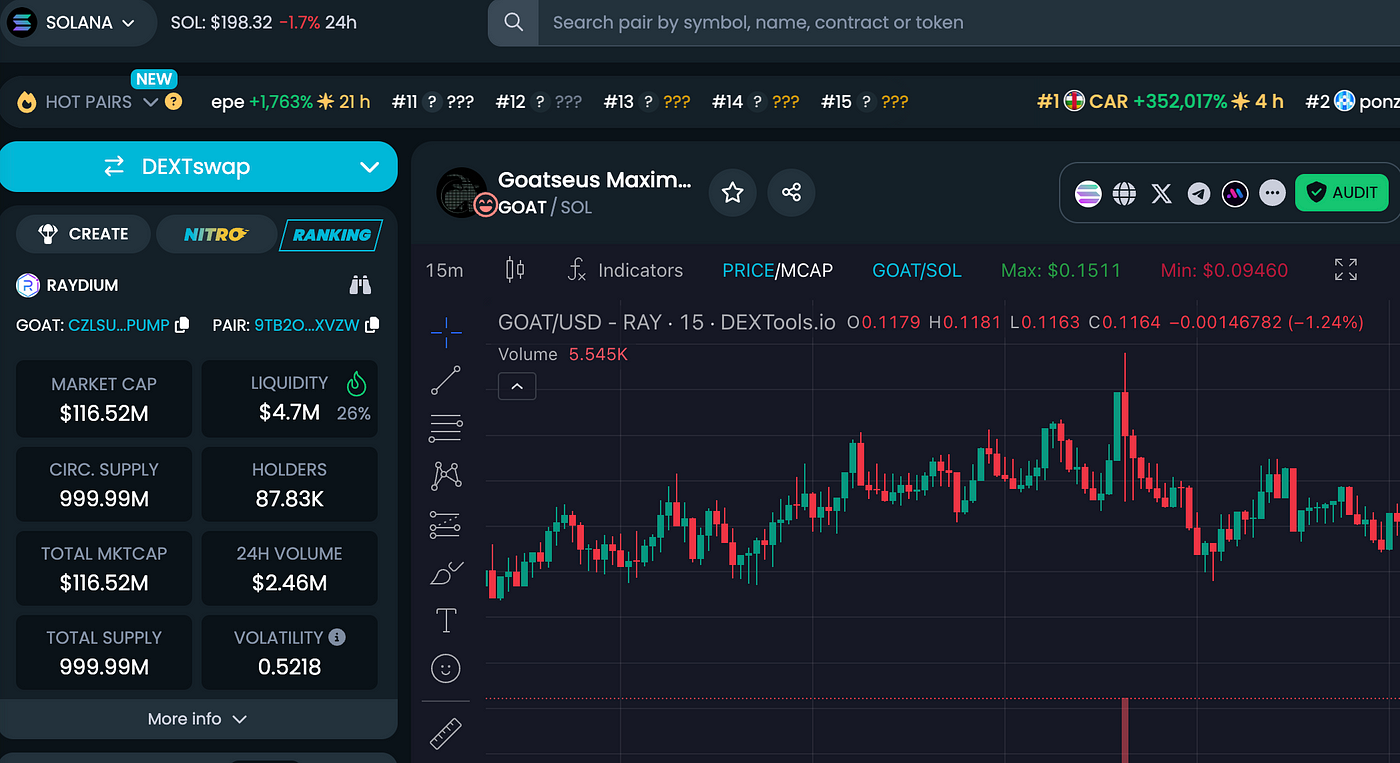Open the RANKING tab
Image resolution: width=1400 pixels, height=763 pixels.
tap(332, 234)
